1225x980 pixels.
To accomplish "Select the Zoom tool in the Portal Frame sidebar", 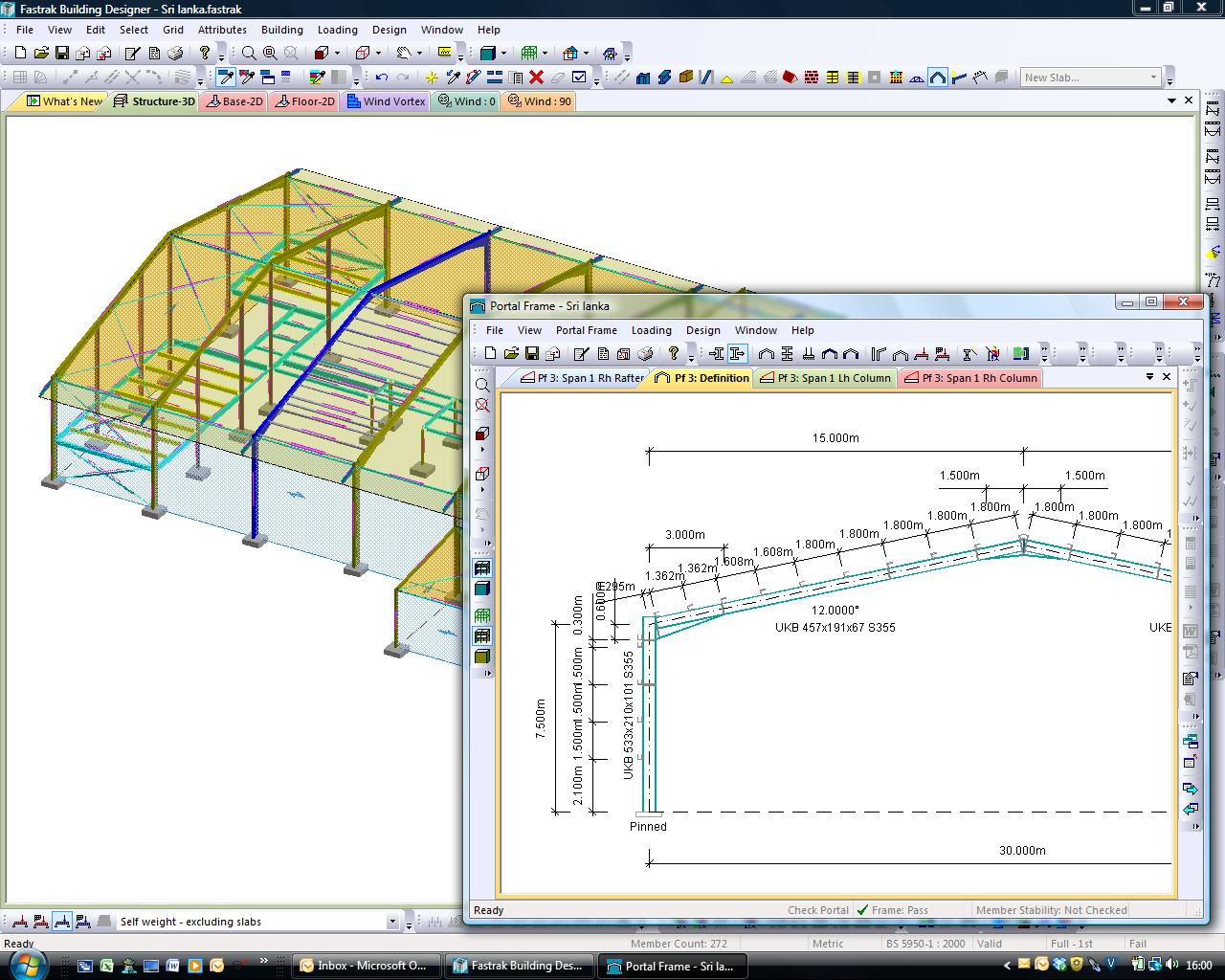I will pos(481,384).
